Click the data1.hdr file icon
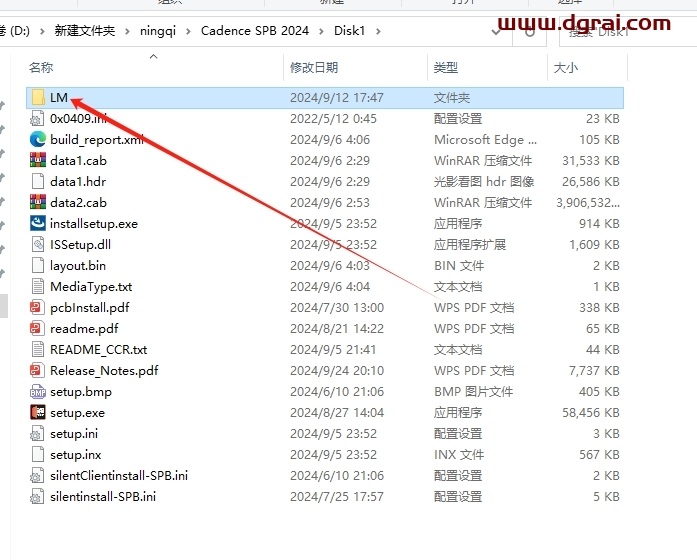The height and width of the screenshot is (560, 697). tap(38, 181)
